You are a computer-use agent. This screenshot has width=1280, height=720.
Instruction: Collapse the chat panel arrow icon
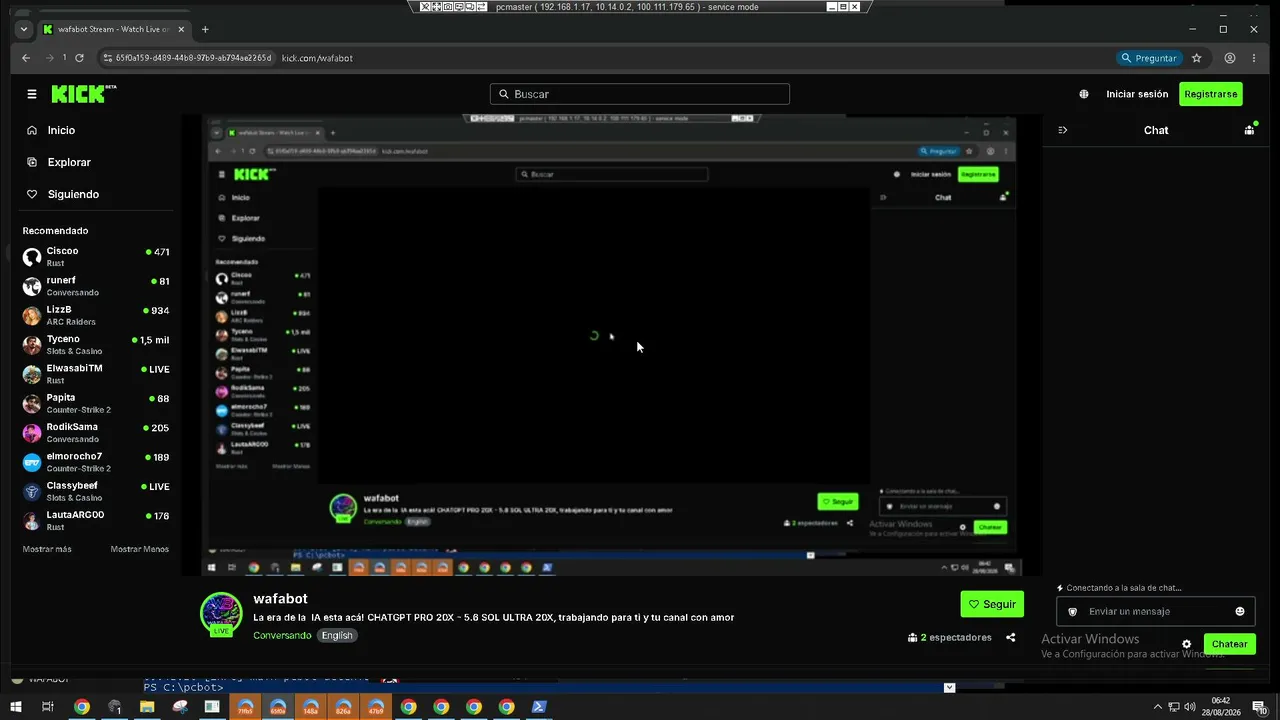tap(1062, 130)
